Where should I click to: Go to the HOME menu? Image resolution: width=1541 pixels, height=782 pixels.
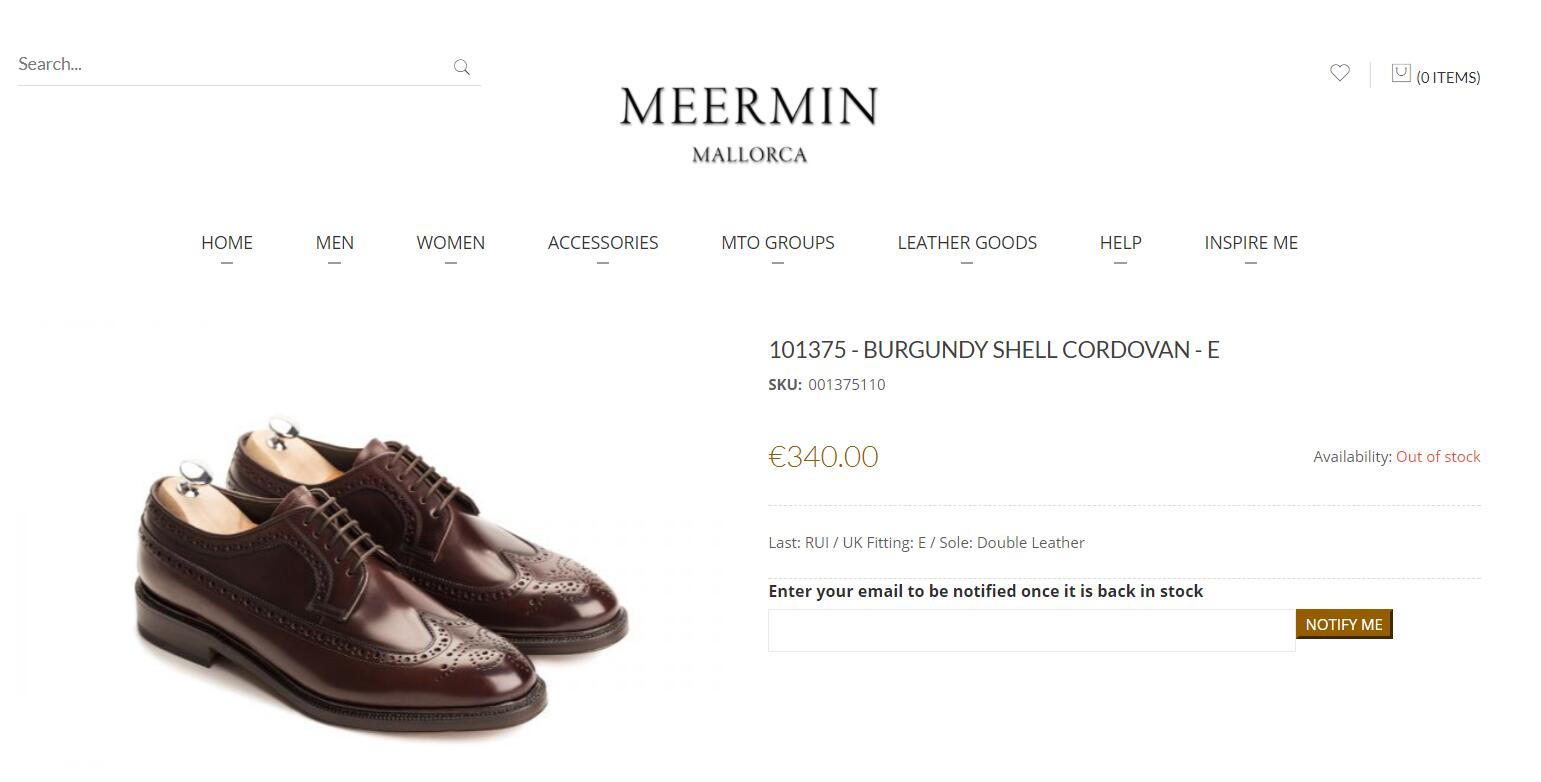(x=227, y=243)
